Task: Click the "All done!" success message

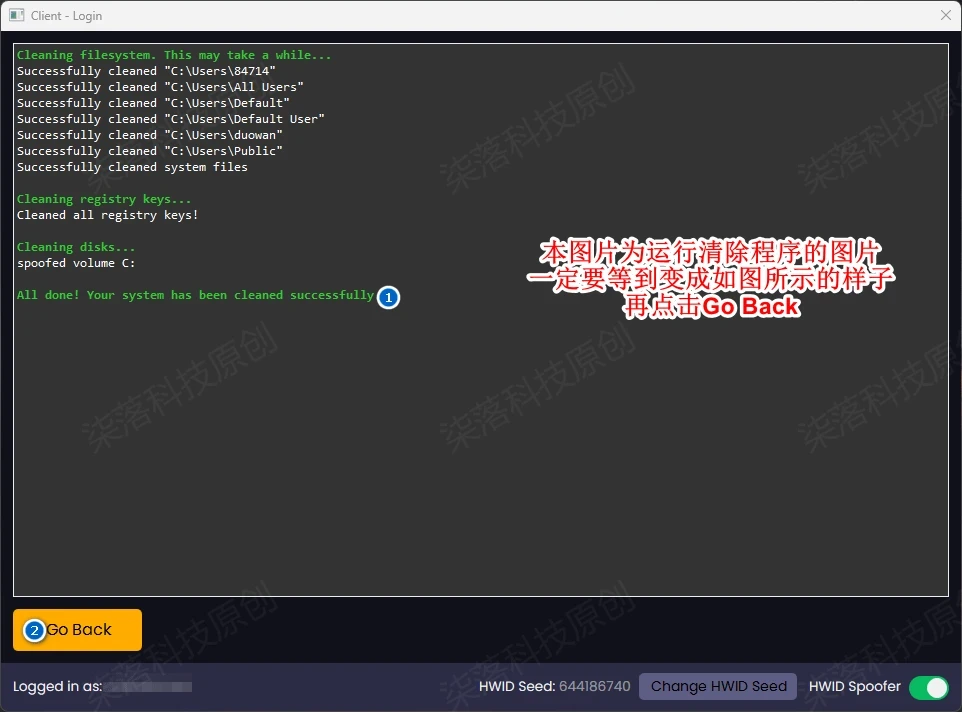Action: (x=195, y=295)
